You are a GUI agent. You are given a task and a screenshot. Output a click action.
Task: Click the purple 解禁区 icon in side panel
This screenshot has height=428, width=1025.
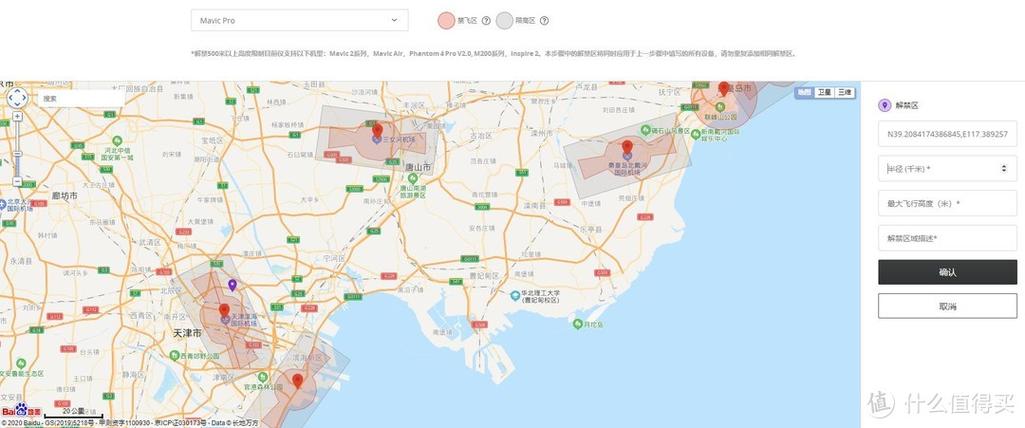coord(884,105)
